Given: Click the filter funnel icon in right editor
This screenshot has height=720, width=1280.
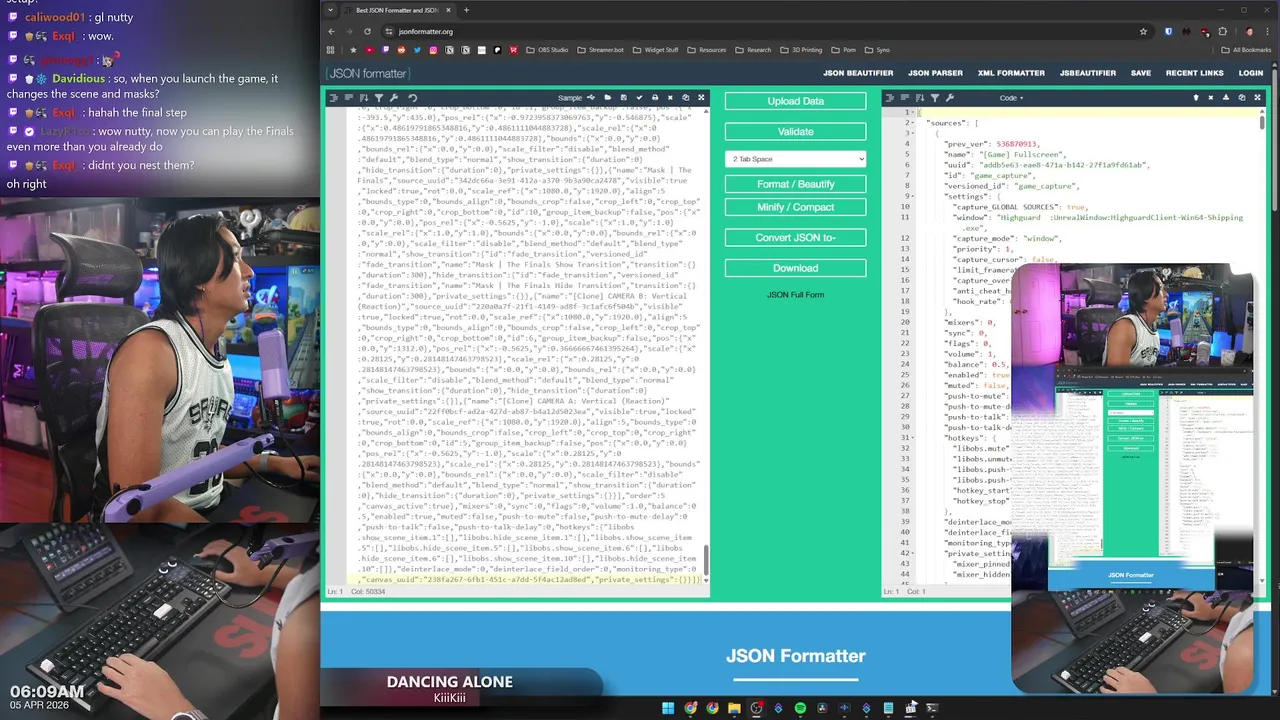Looking at the screenshot, I should 935,98.
